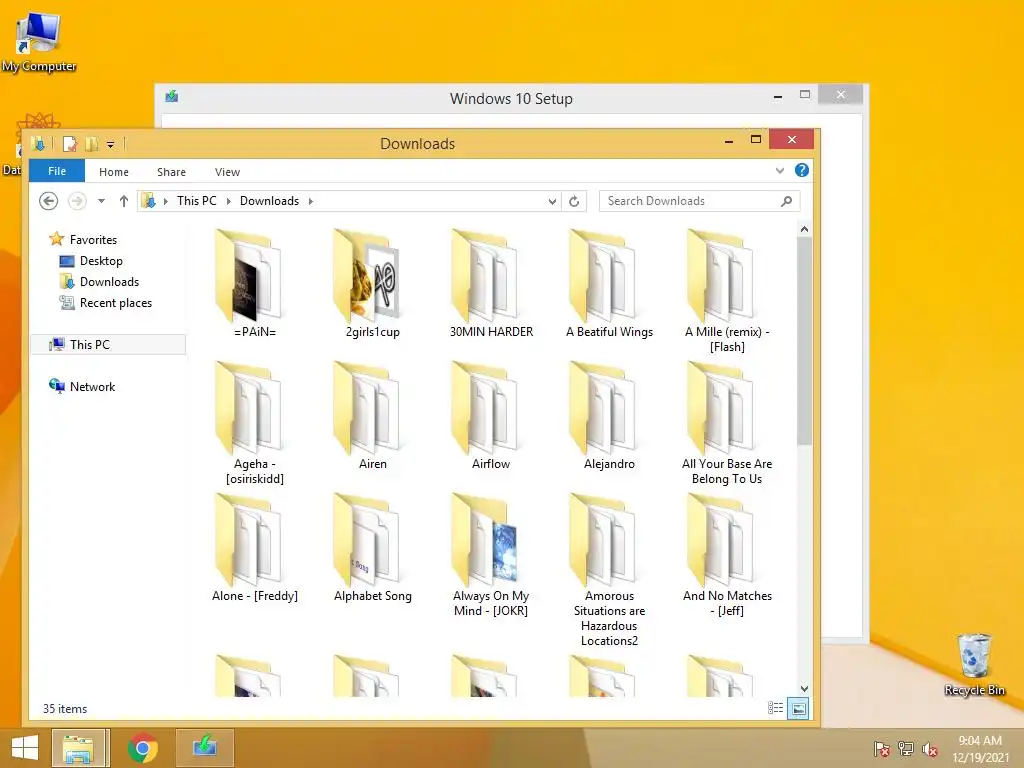1024x768 pixels.
Task: Click the vertical scrollbar thumb
Action: coord(804,342)
